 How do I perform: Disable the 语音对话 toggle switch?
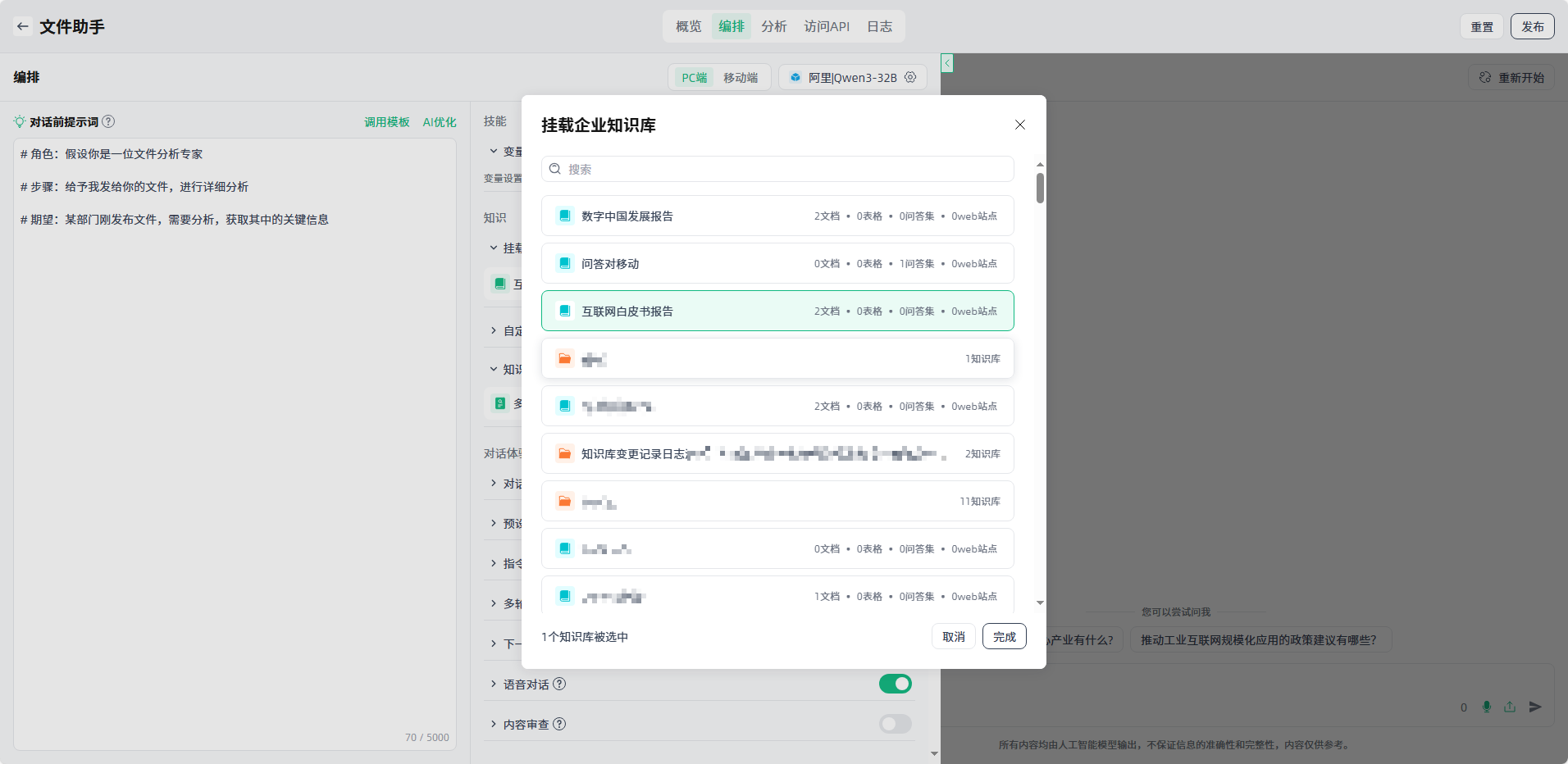(x=895, y=684)
